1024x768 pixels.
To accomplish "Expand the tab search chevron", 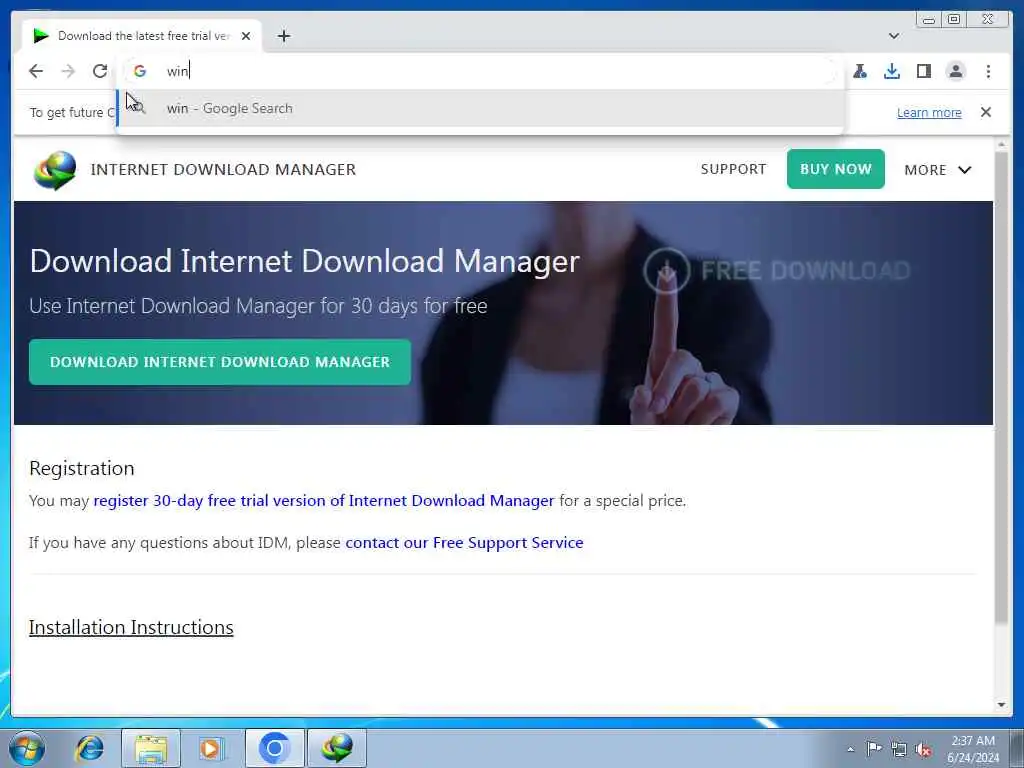I will click(x=894, y=36).
